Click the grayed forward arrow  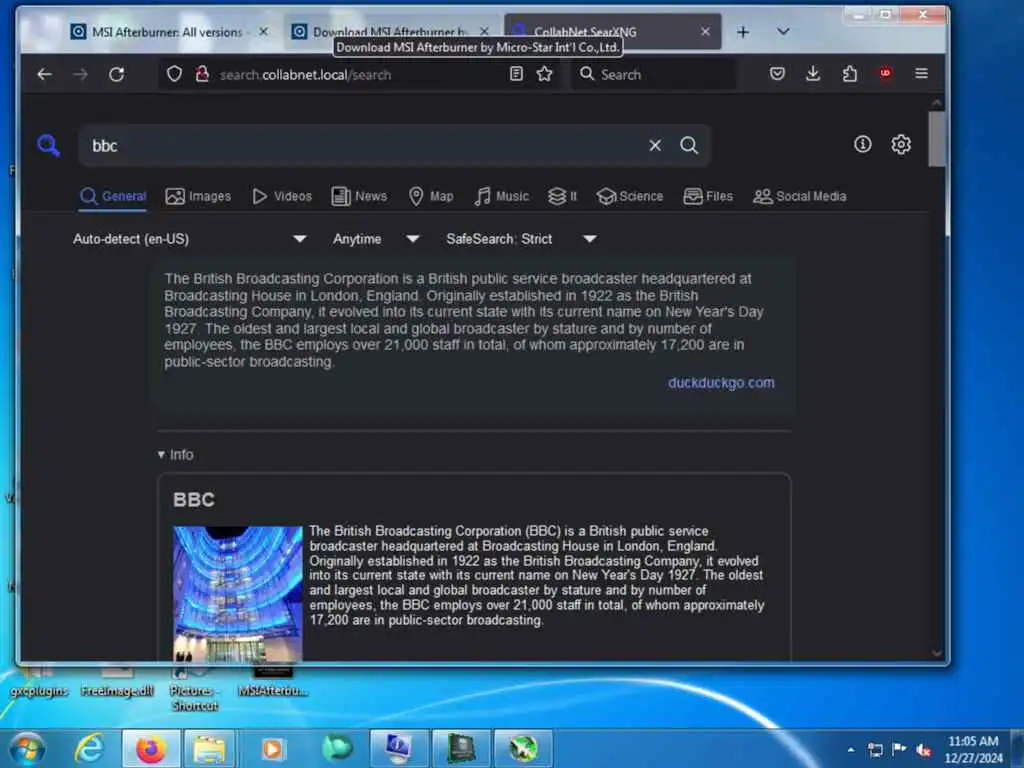(x=80, y=74)
